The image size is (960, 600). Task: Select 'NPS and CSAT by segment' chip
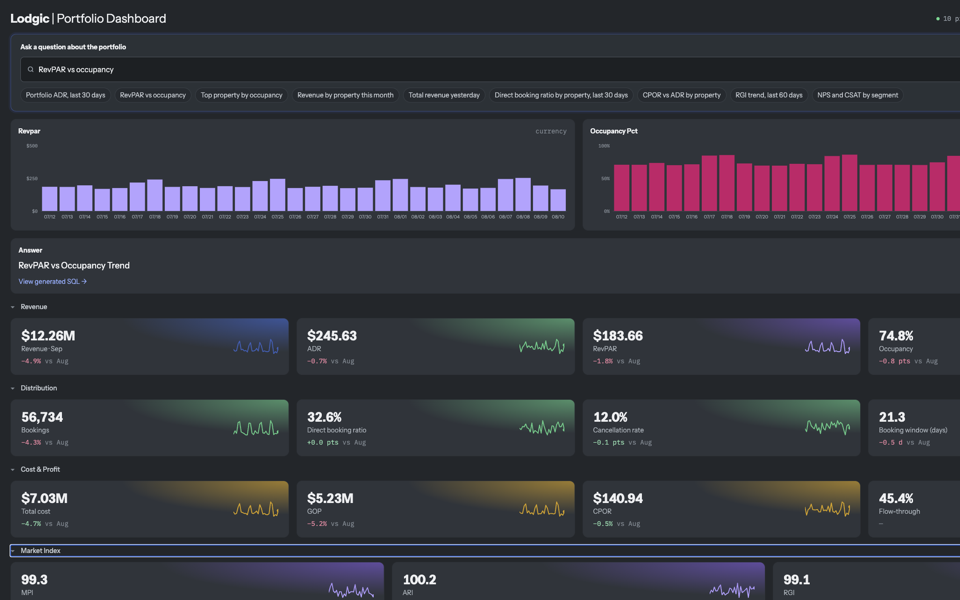point(857,95)
